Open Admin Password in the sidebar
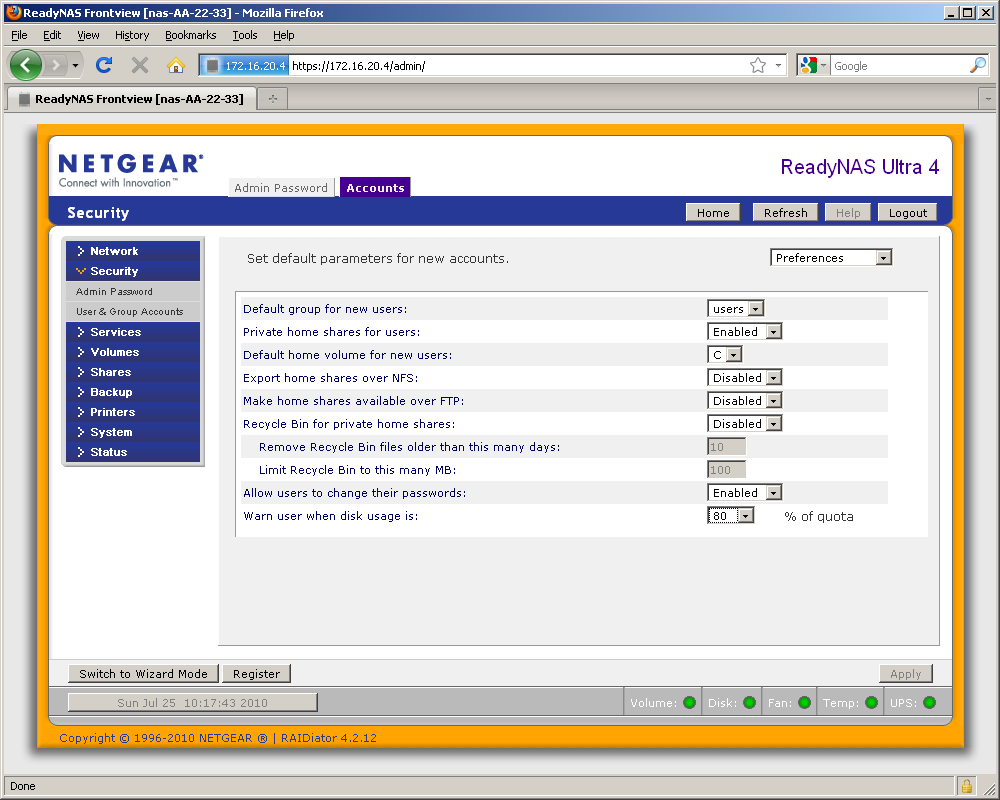Screen dimensions: 1000x800 pos(133,292)
